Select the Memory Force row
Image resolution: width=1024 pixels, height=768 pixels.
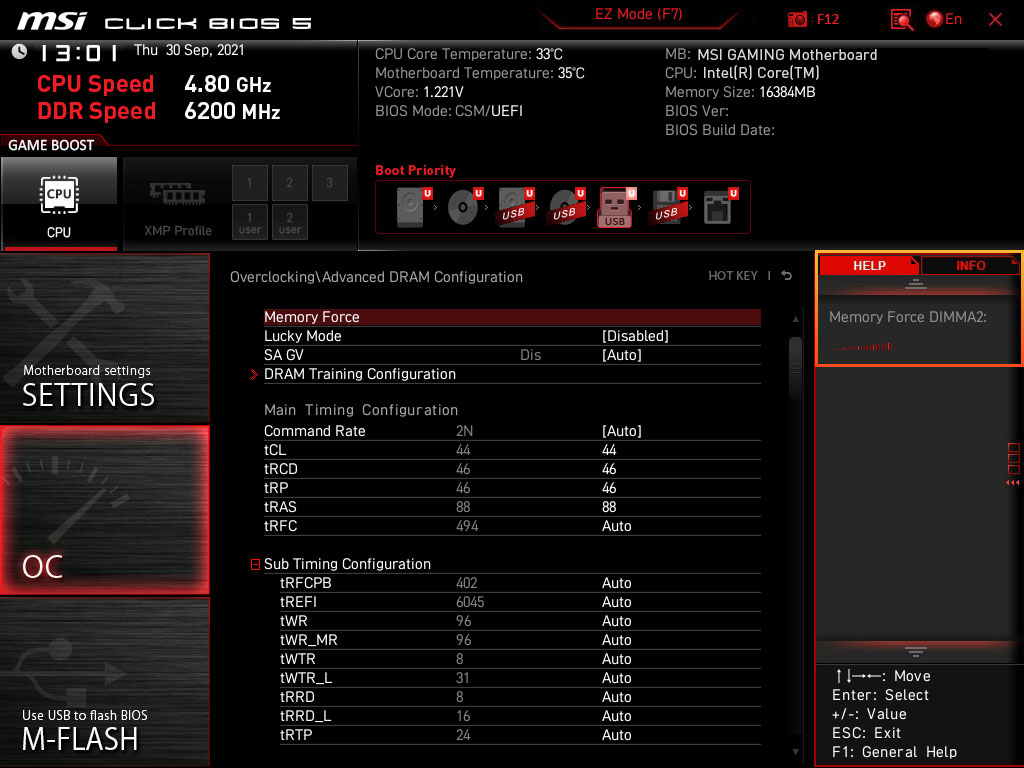point(512,317)
